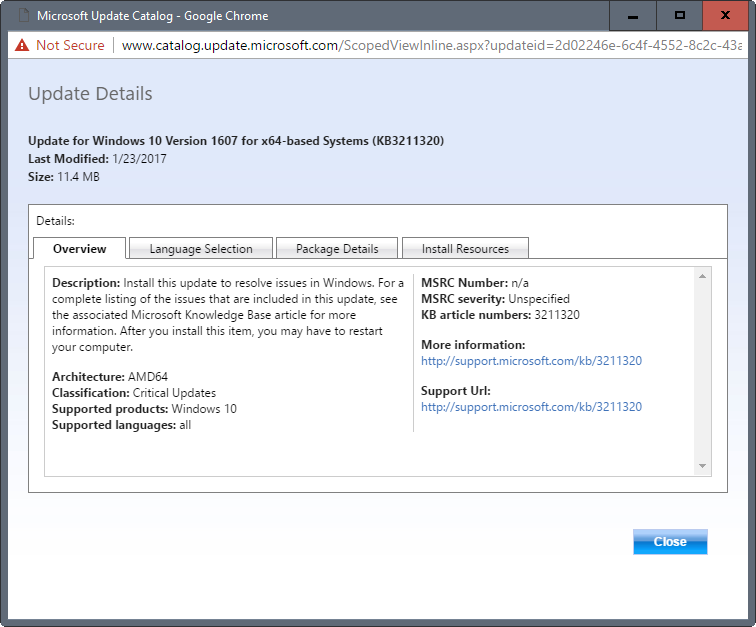Click the MSRC severity Unspecified text
The height and width of the screenshot is (627, 756).
[496, 299]
